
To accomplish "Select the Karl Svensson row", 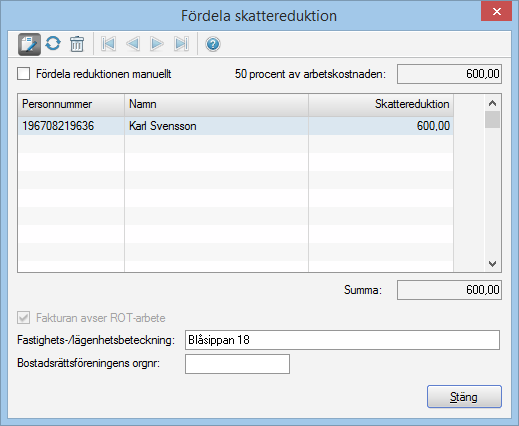I will coord(235,126).
